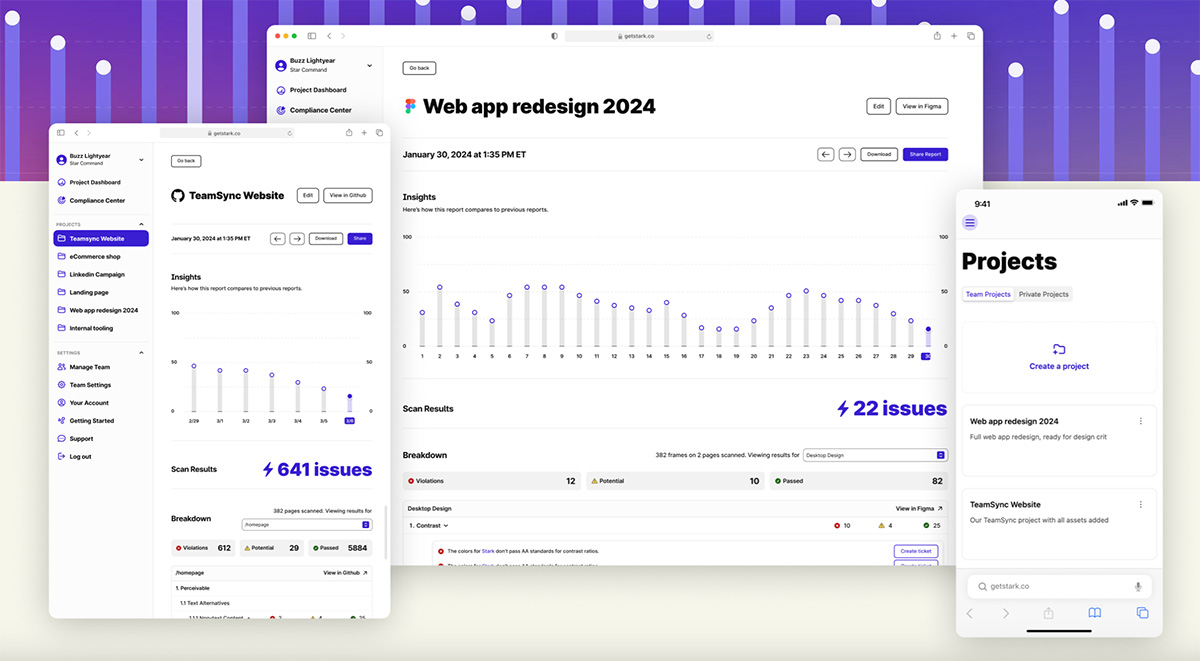Switch to the Private Projects tab

(1043, 294)
